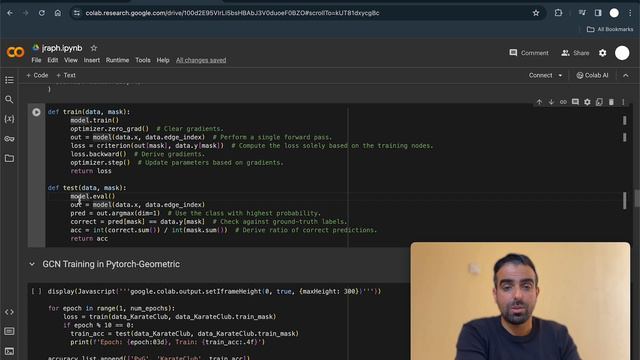This screenshot has width=640, height=360.
Task: Open the Comment button
Action: point(529,53)
